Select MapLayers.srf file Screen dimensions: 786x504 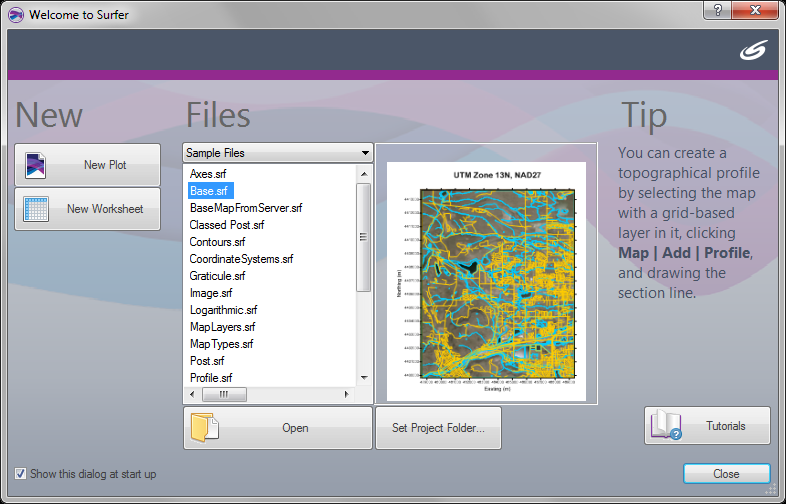223,327
